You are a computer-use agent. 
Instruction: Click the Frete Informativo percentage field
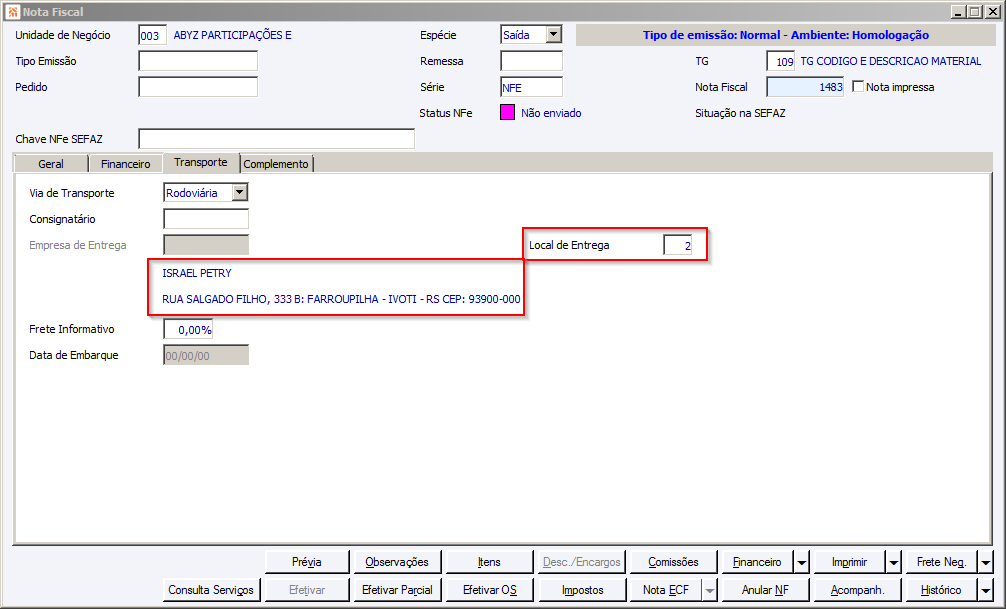tap(188, 329)
